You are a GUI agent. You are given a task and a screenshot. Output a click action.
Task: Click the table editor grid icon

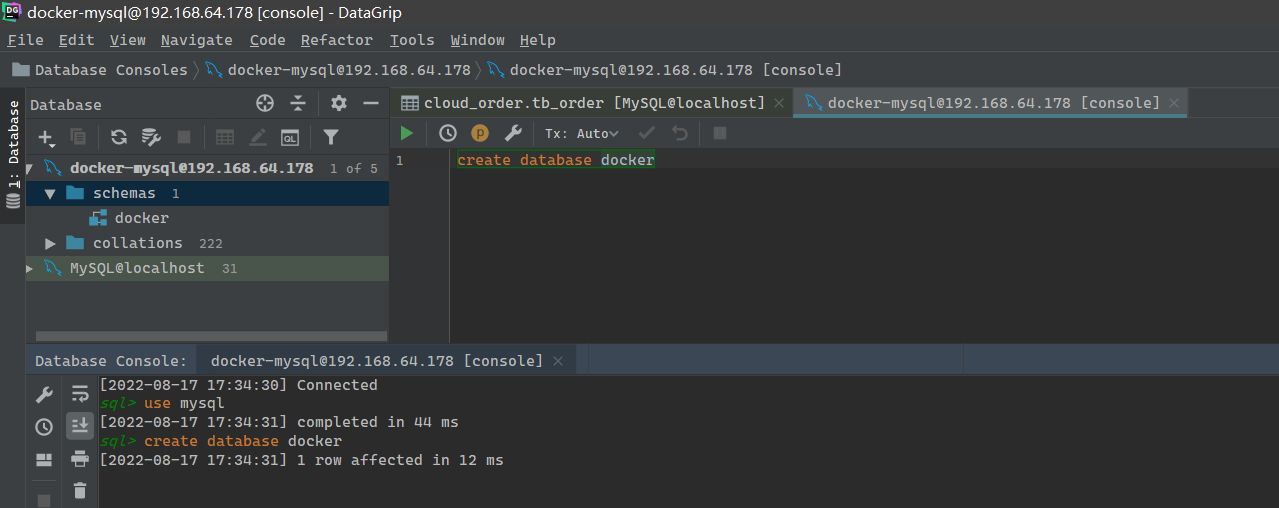tap(225, 137)
